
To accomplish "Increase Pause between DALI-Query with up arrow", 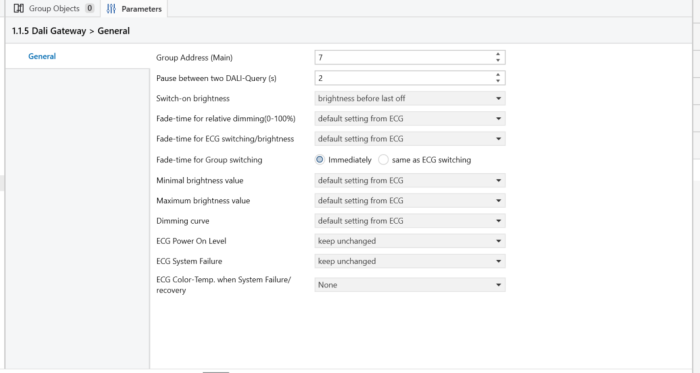I will (498, 75).
